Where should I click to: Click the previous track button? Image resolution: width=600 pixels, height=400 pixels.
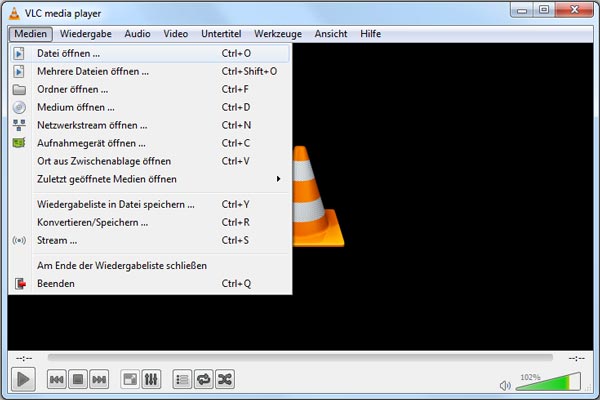[x=57, y=379]
